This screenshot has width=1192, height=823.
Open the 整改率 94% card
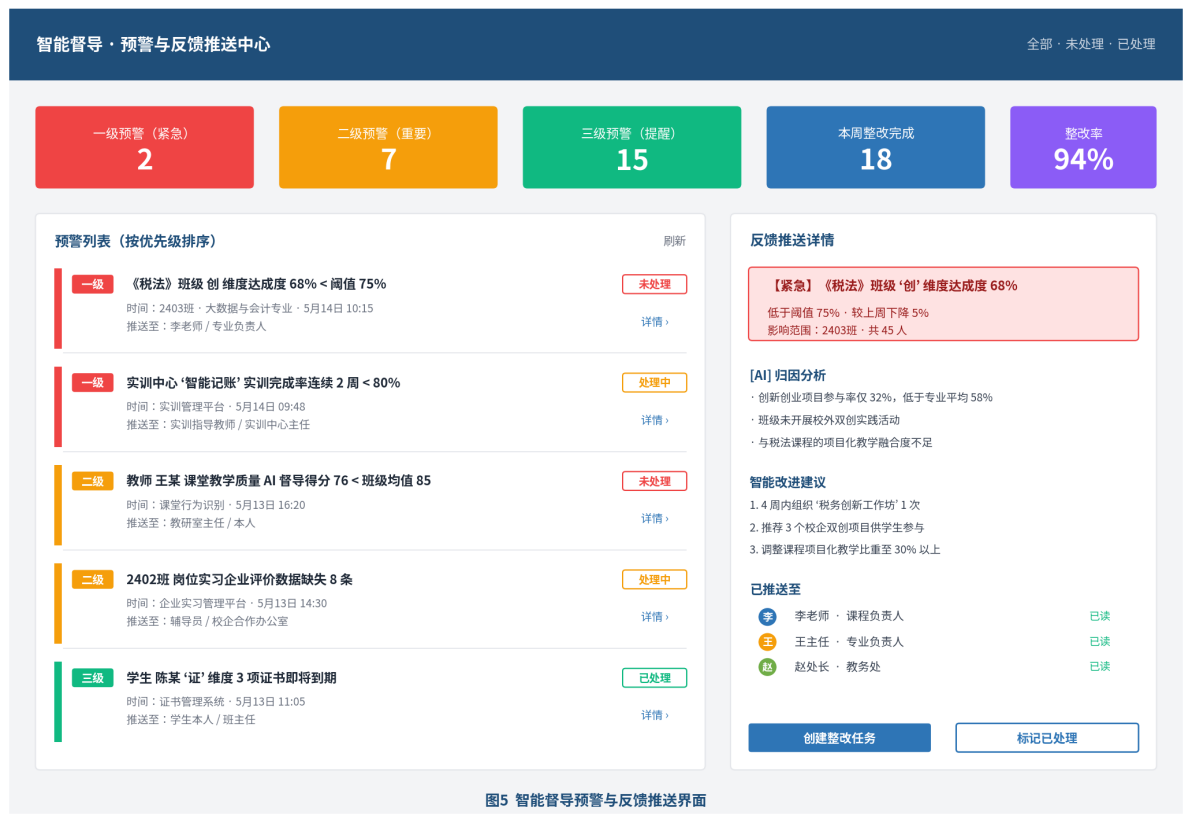point(1083,147)
